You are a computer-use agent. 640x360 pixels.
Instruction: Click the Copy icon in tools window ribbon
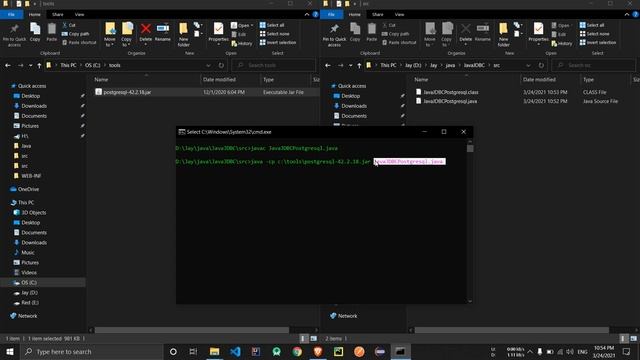tap(35, 32)
